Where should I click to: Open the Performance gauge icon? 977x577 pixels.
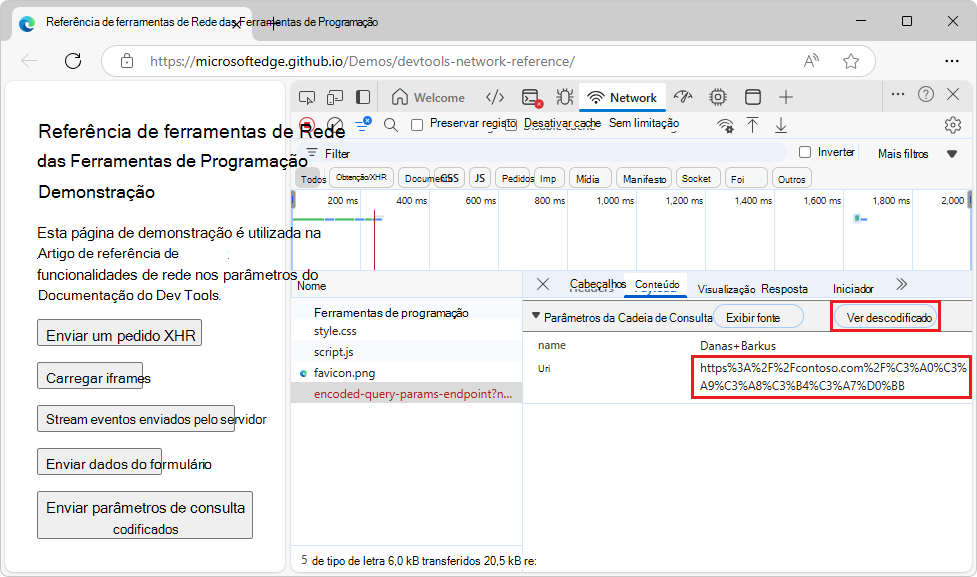683,97
